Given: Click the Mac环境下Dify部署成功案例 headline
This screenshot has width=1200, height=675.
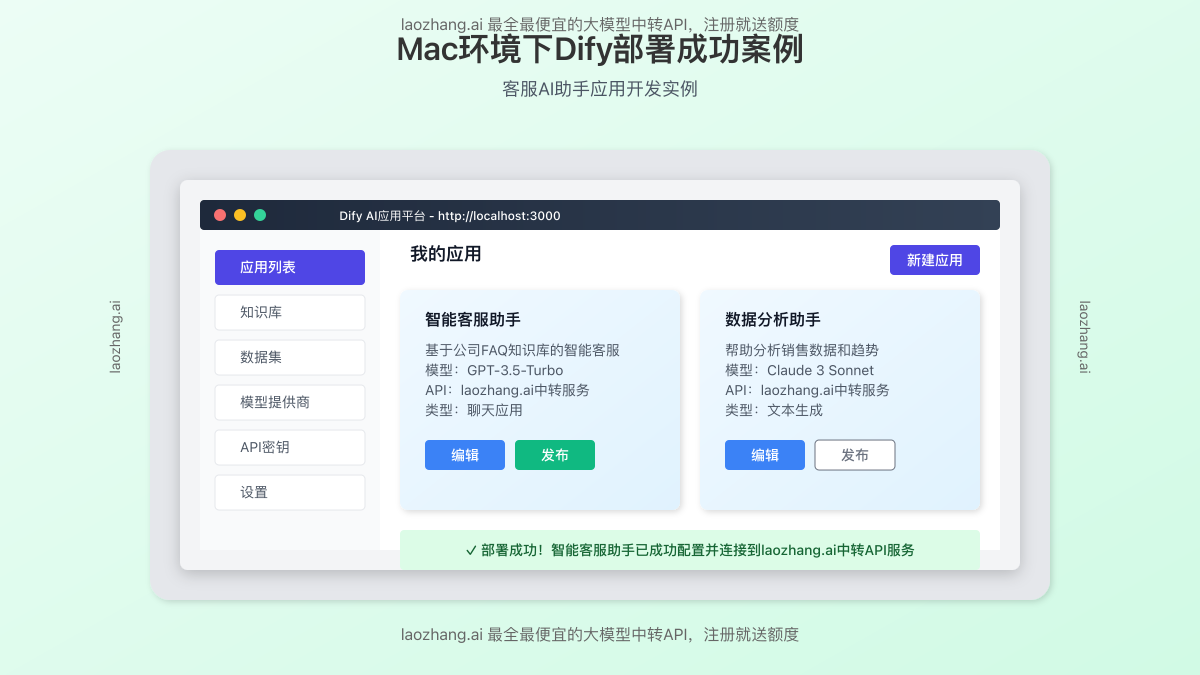Looking at the screenshot, I should [x=600, y=50].
